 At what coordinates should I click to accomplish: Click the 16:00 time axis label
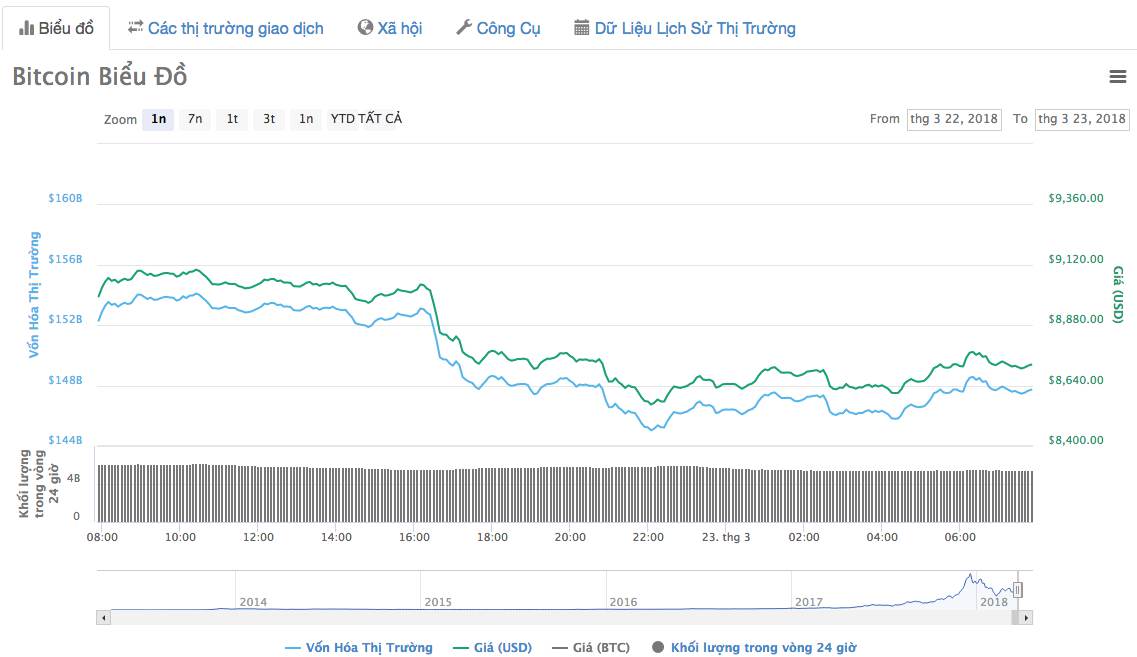[x=414, y=537]
